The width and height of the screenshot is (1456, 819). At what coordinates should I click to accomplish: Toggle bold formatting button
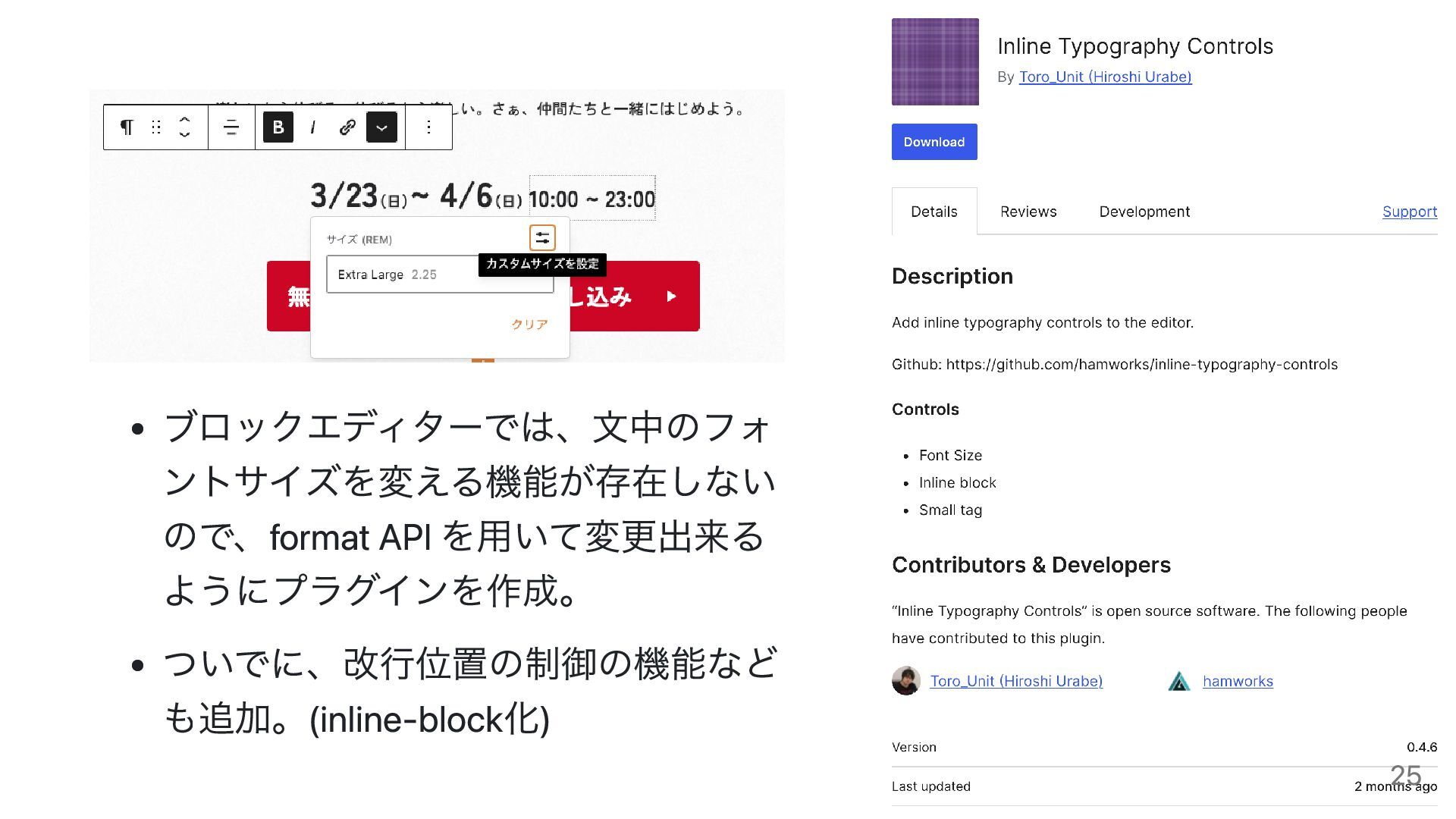tap(278, 127)
